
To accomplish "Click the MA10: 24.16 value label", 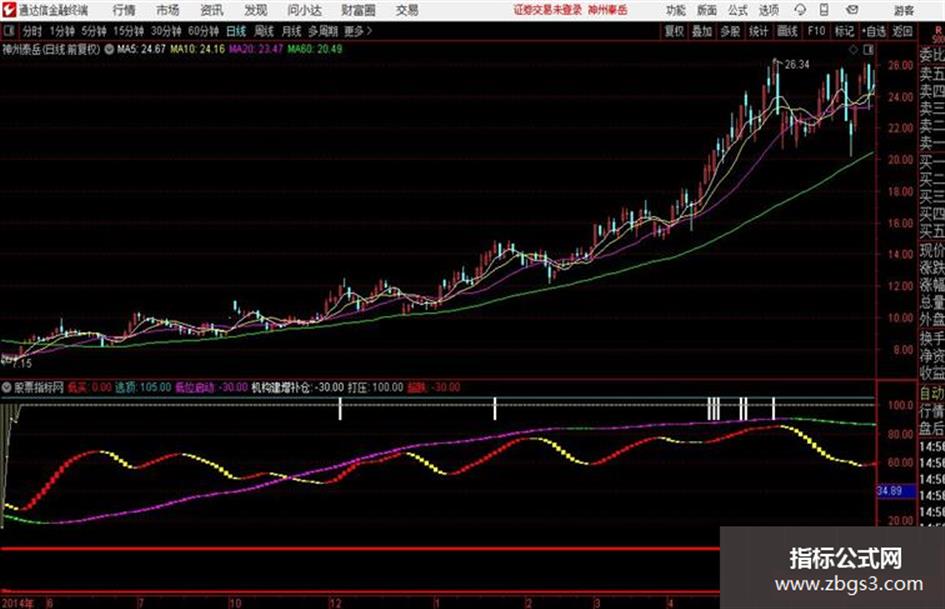I will tap(197, 49).
